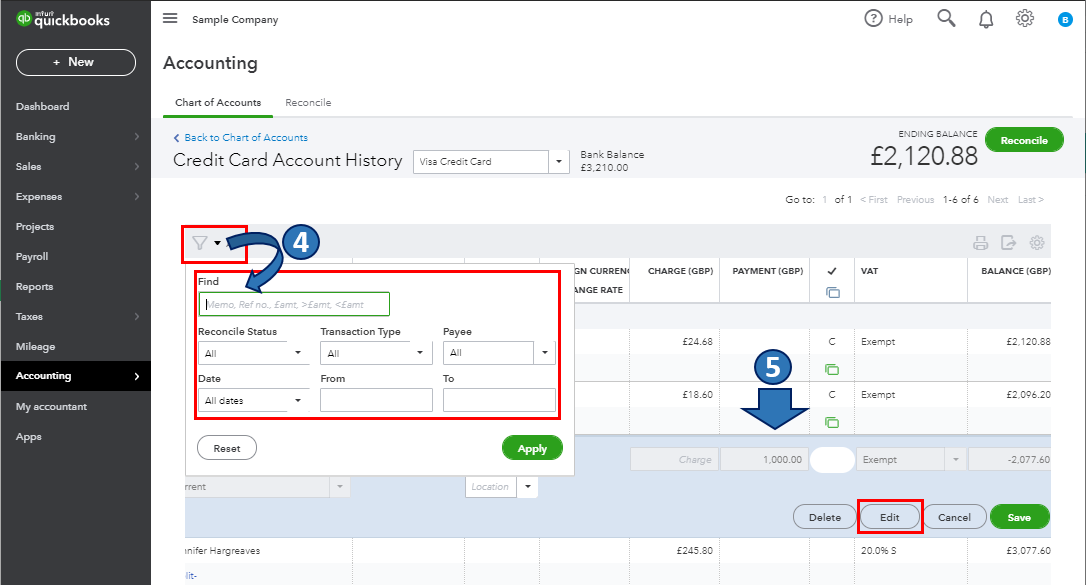Click the £245.80 charge cell
The height and width of the screenshot is (585, 1086).
tap(694, 550)
